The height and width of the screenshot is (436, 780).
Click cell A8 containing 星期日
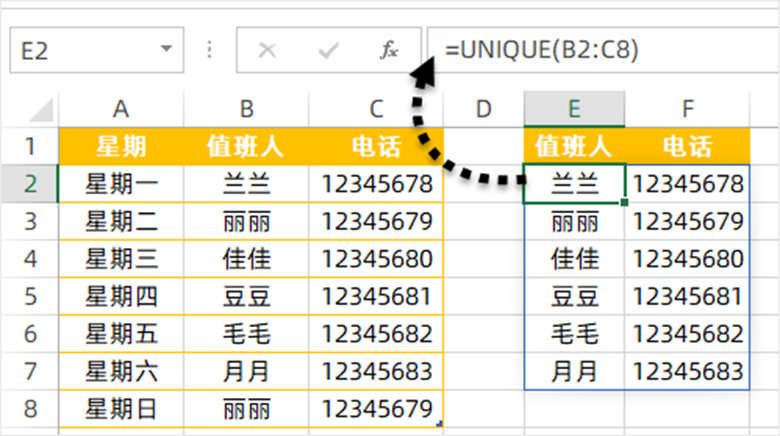coord(121,410)
